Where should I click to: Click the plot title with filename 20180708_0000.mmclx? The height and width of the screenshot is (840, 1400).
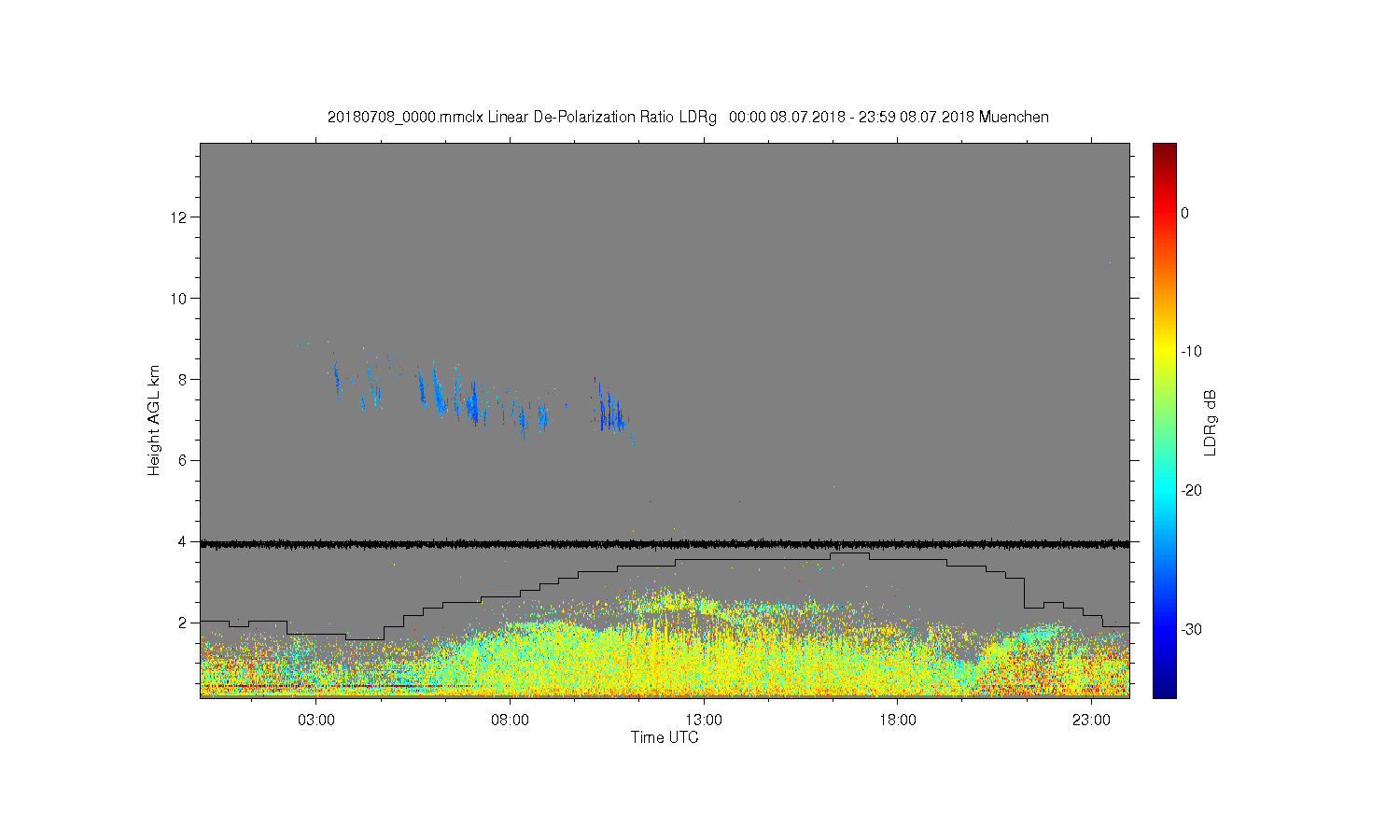(x=688, y=117)
